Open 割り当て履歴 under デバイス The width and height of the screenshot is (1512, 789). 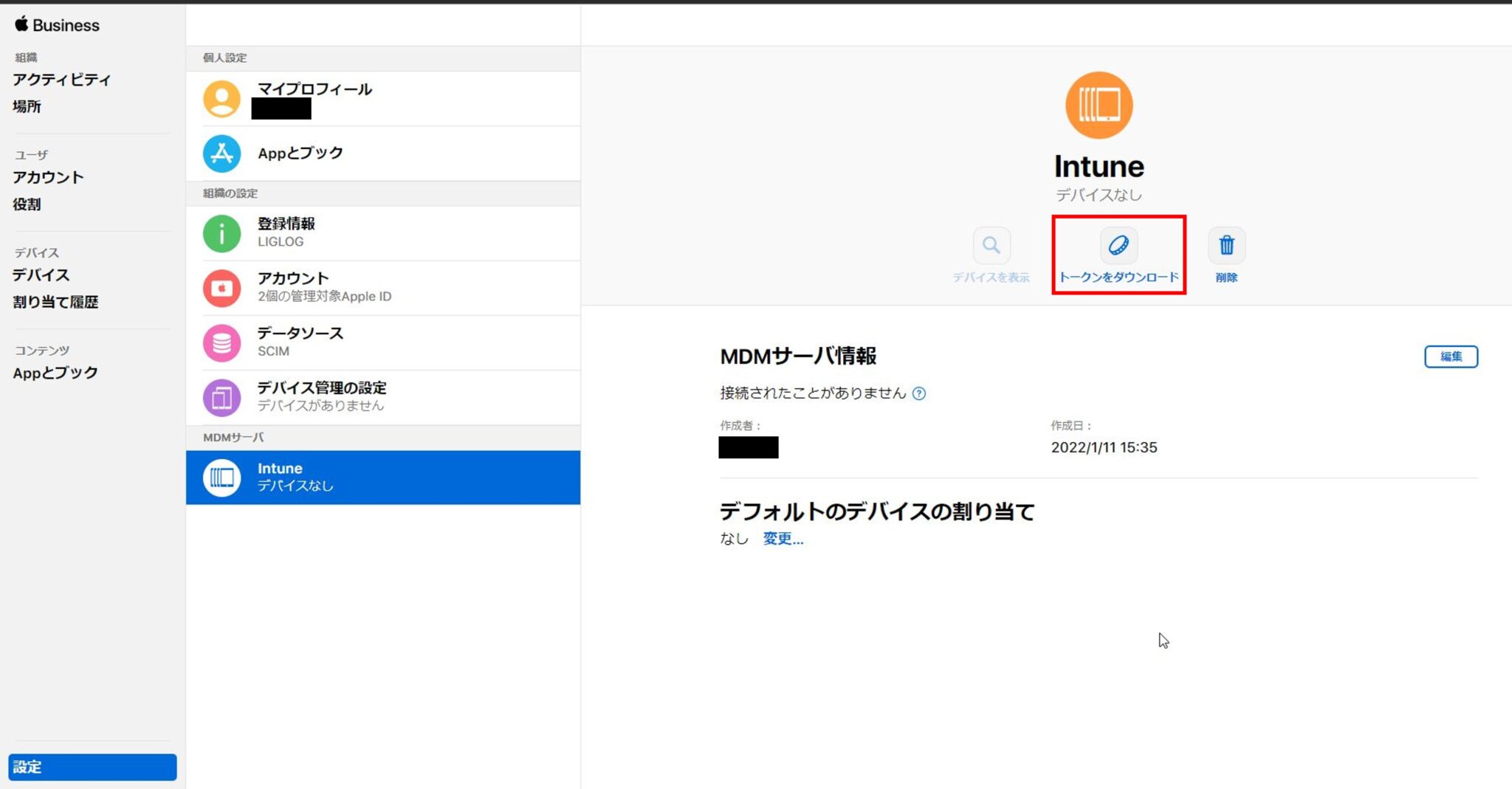click(x=56, y=301)
